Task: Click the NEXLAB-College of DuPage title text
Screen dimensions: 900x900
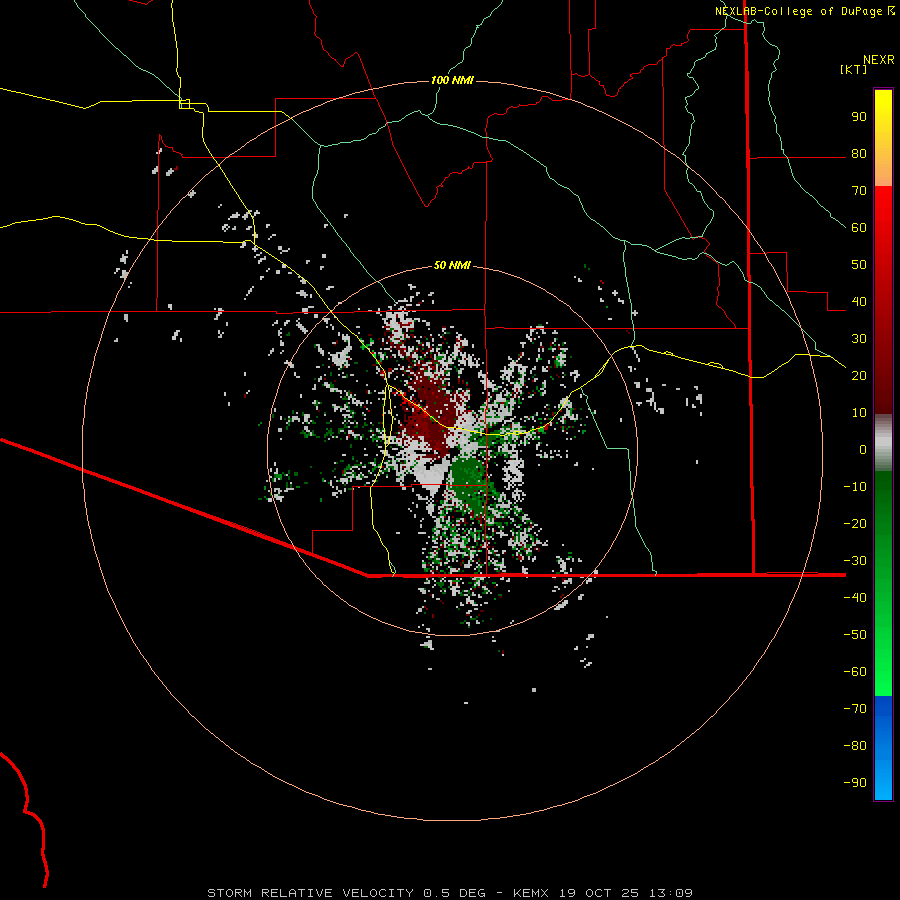Action: pyautogui.click(x=798, y=11)
